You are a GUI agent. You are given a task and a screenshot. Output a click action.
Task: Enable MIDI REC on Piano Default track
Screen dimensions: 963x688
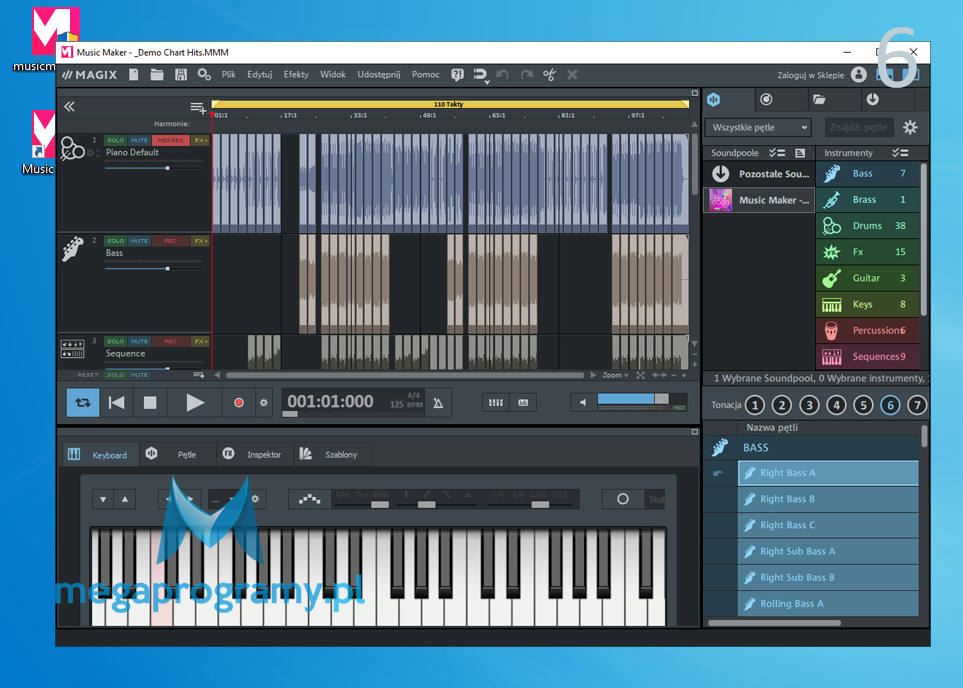[x=171, y=140]
